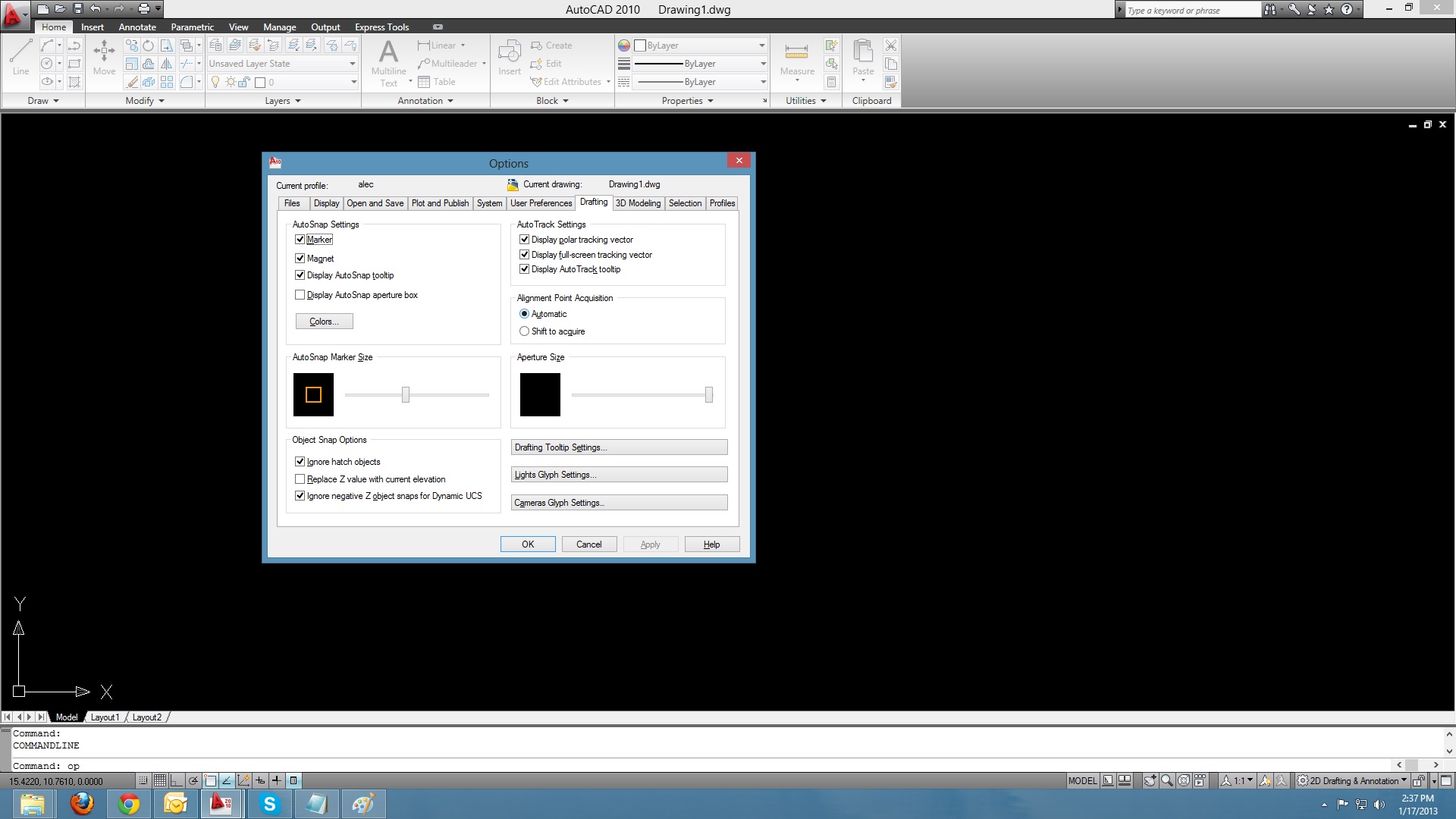
Task: Toggle Display AutoTrack tooltip checkbox
Action: click(x=524, y=269)
